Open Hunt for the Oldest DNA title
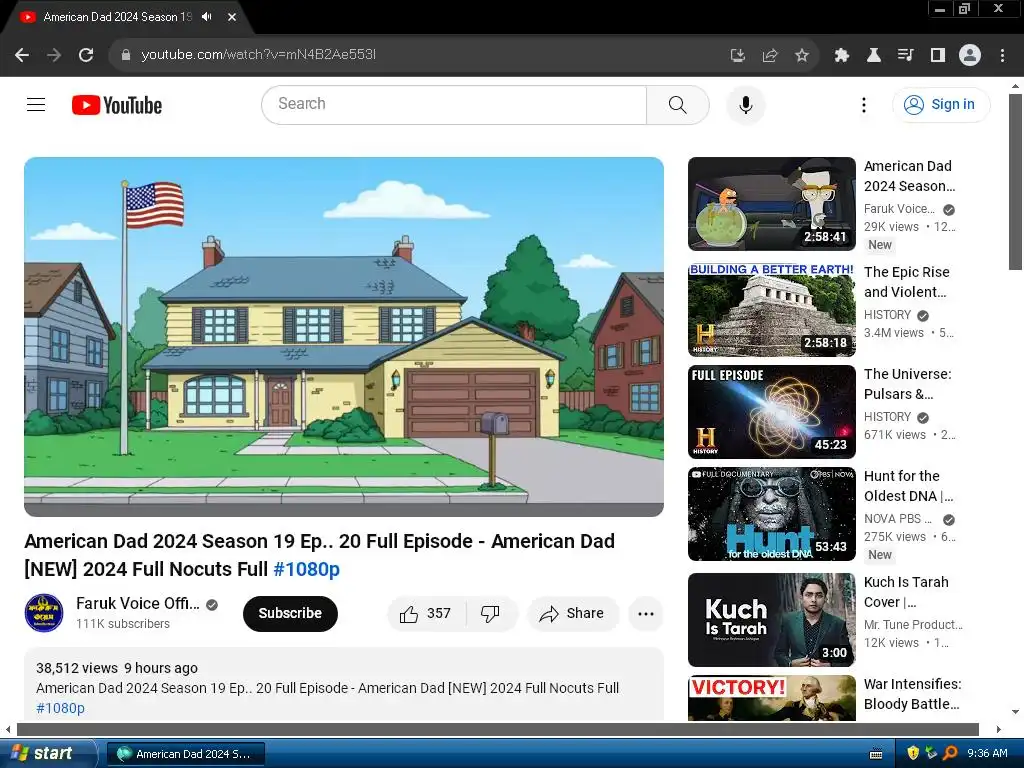 click(x=908, y=486)
